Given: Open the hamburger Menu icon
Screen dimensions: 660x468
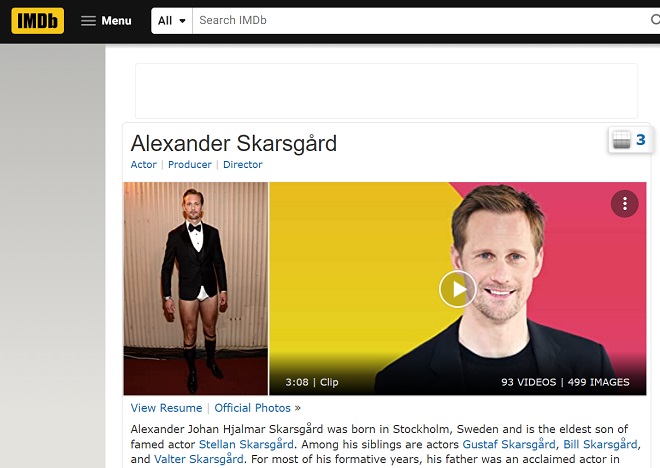Looking at the screenshot, I should [x=88, y=21].
